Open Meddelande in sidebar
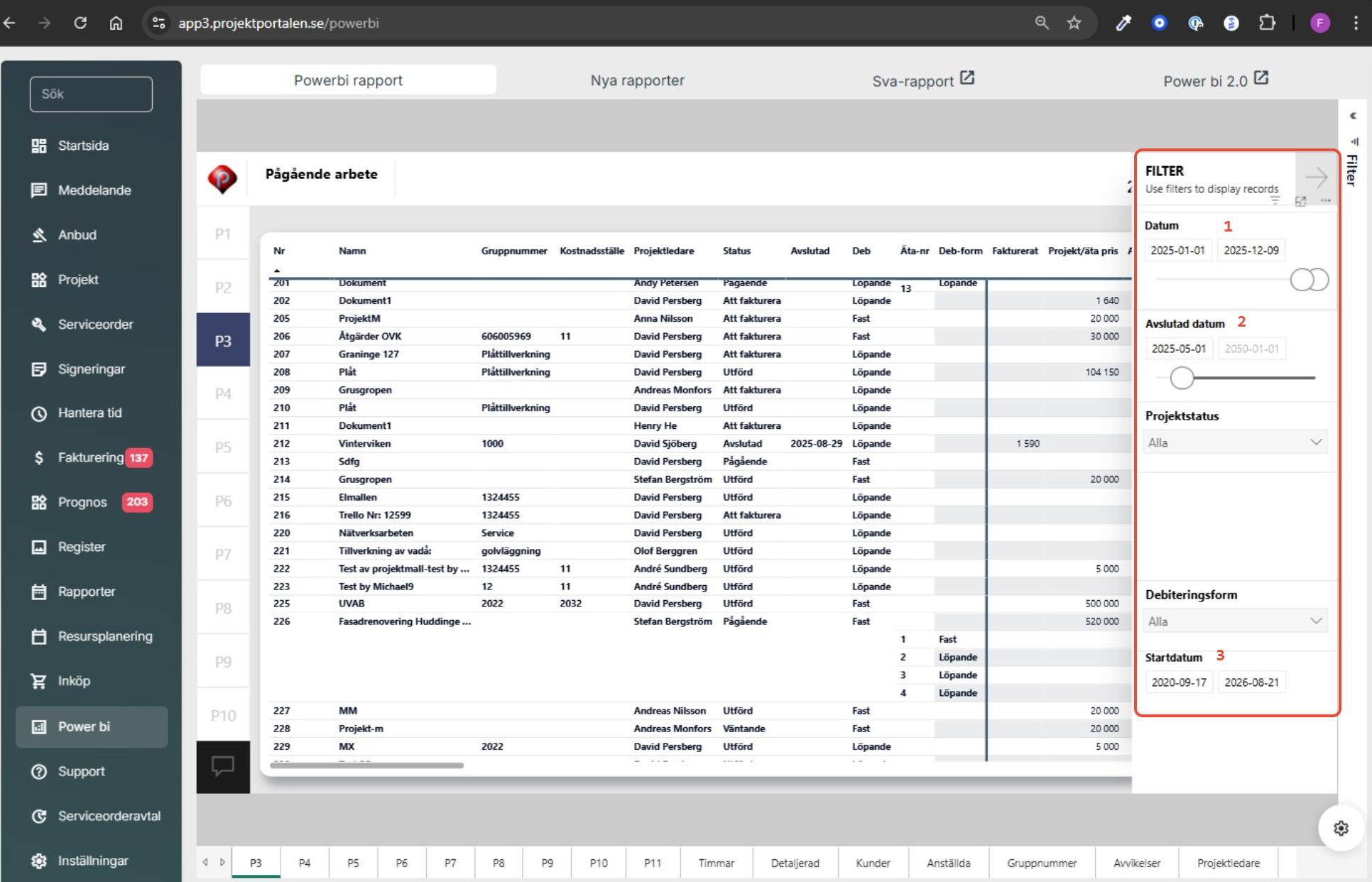The image size is (1372, 882). point(94,190)
